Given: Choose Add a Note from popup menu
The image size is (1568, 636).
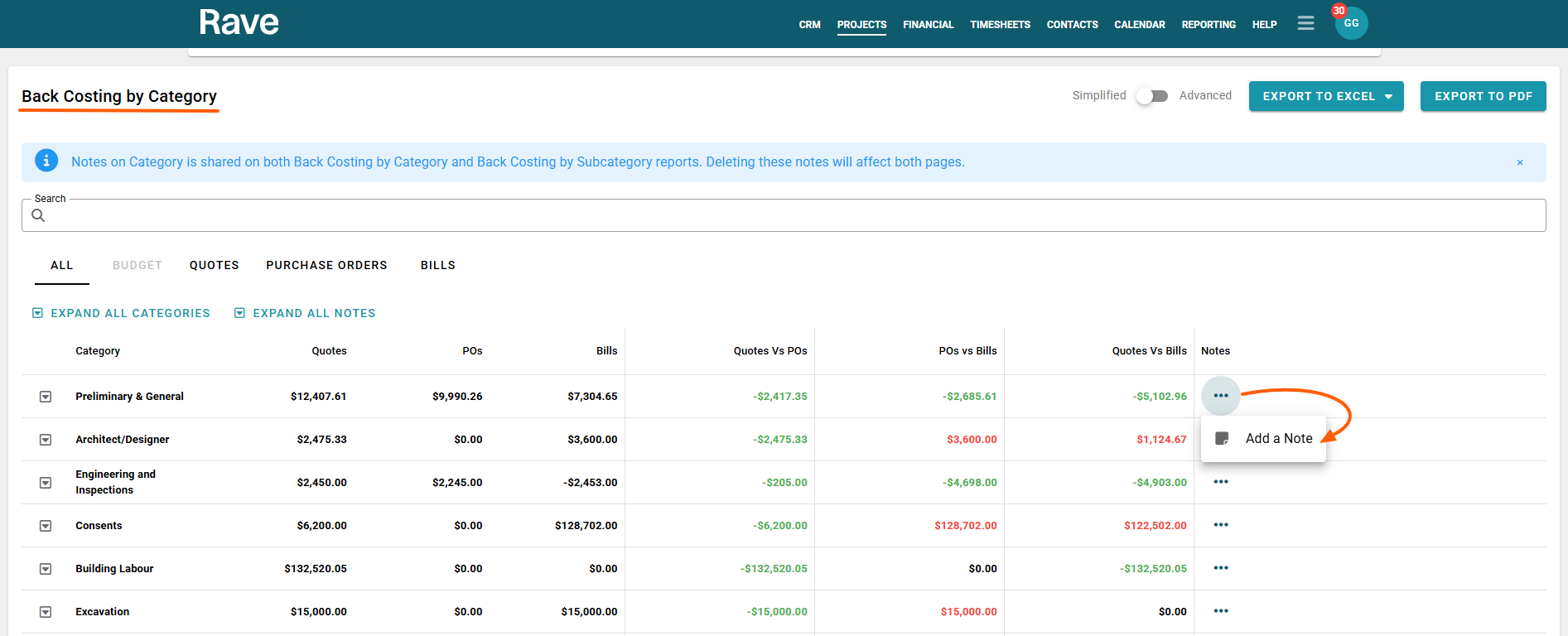Looking at the screenshot, I should pos(1264,439).
